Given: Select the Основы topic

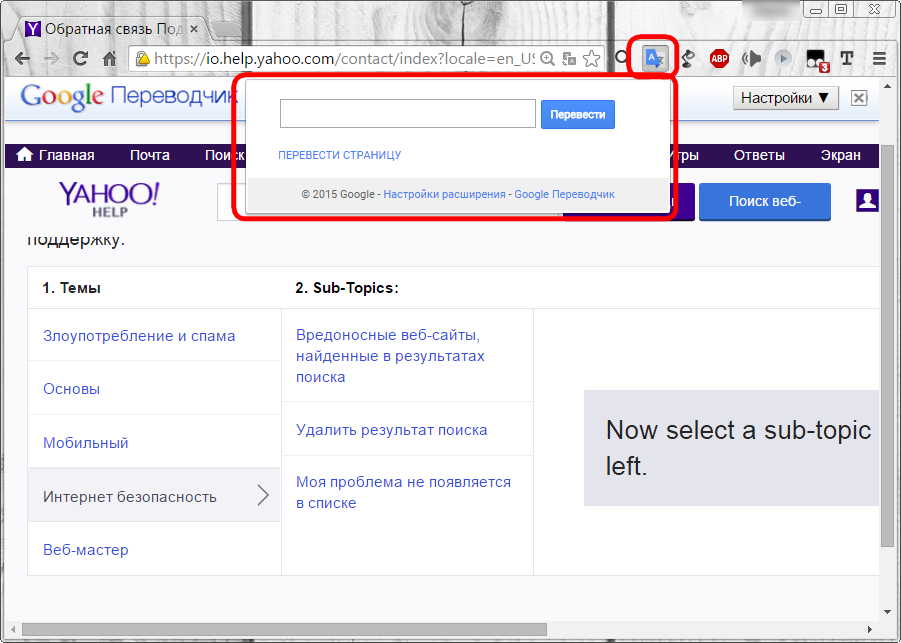Looking at the screenshot, I should pyautogui.click(x=71, y=388).
